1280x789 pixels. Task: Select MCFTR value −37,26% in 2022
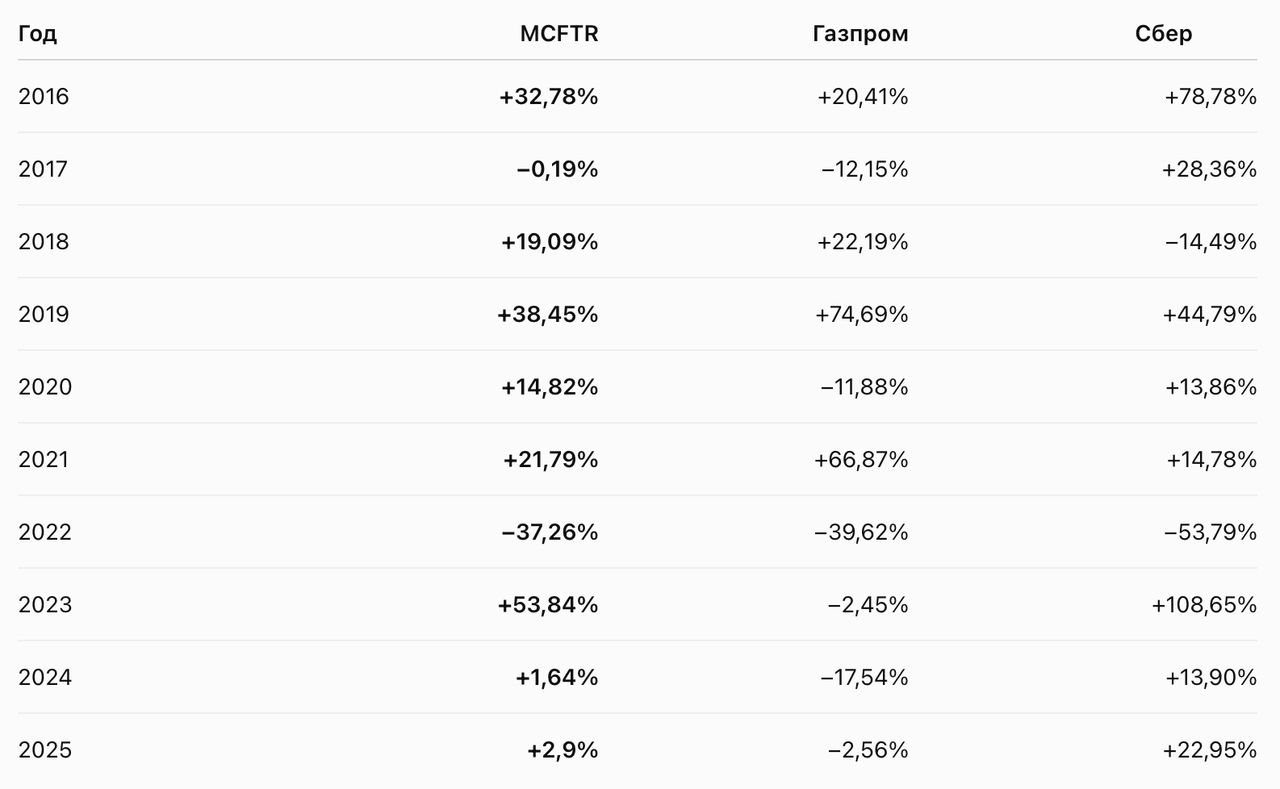coord(550,532)
